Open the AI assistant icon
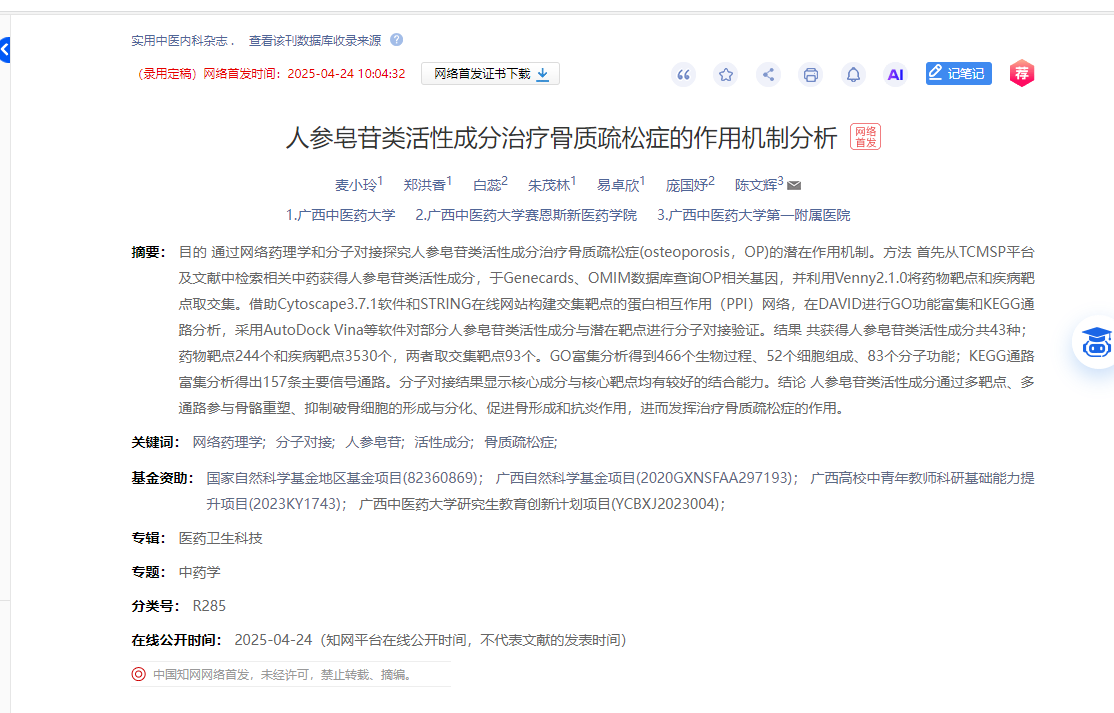This screenshot has height=713, width=1114. coord(894,74)
